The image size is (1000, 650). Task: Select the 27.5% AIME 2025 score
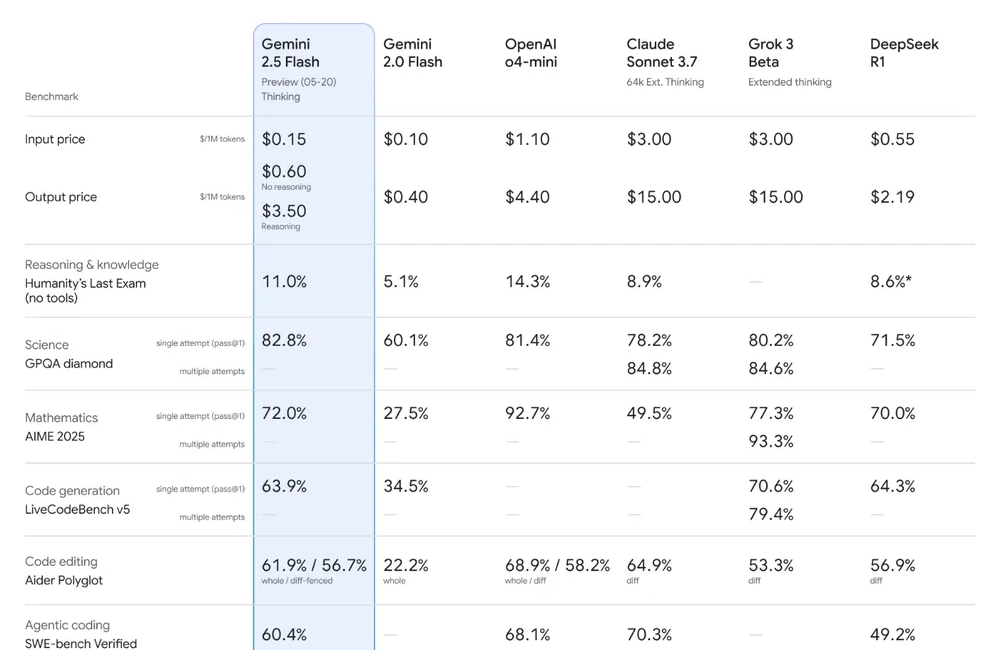point(406,413)
